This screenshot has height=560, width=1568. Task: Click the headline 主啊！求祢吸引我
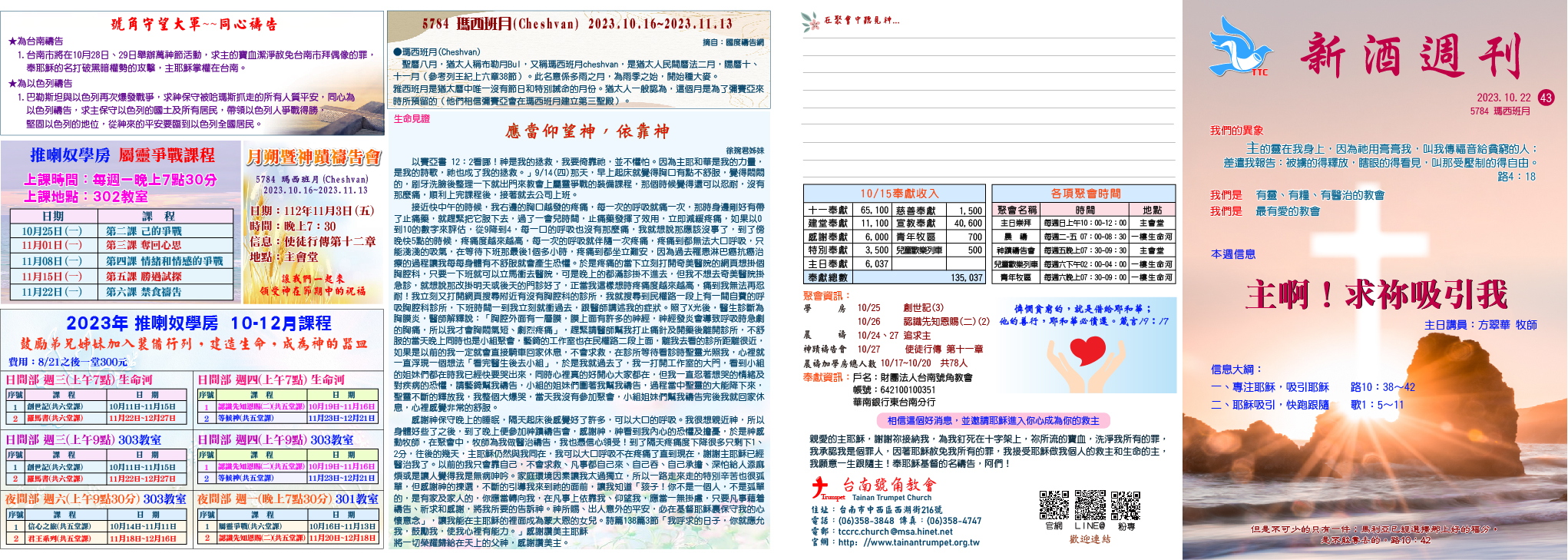click(x=1377, y=294)
